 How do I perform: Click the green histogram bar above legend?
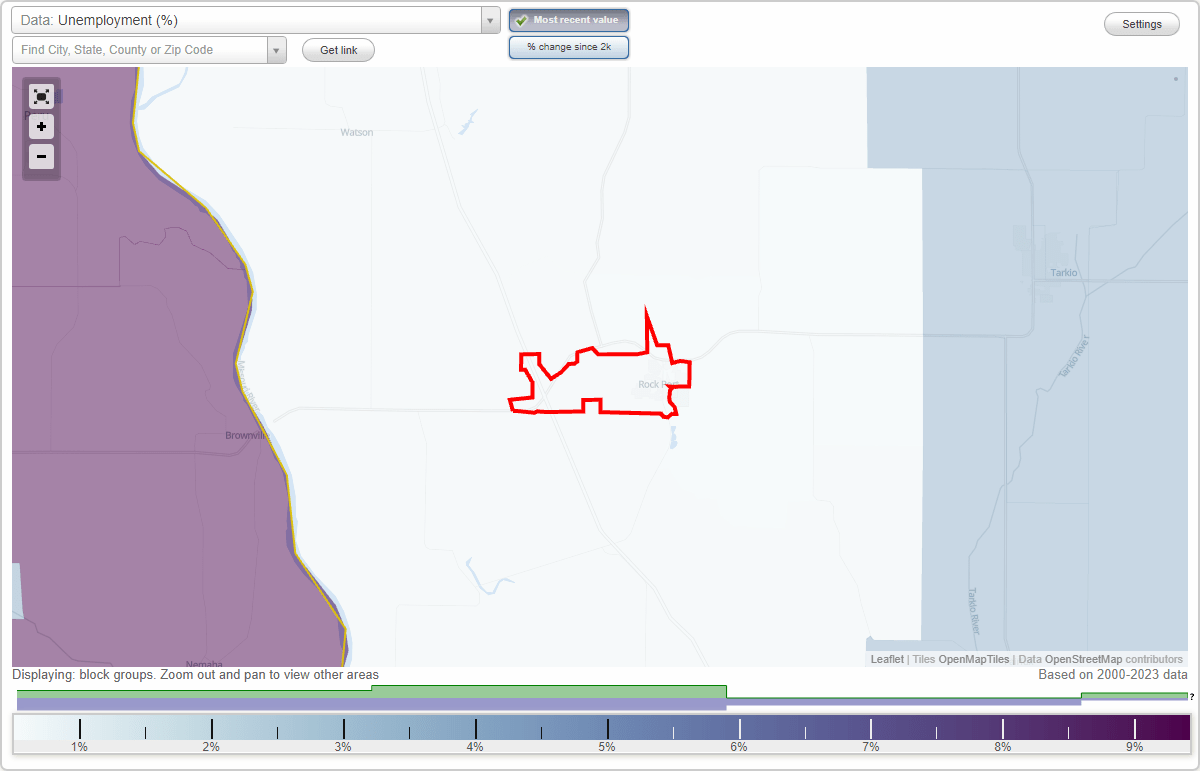549,691
